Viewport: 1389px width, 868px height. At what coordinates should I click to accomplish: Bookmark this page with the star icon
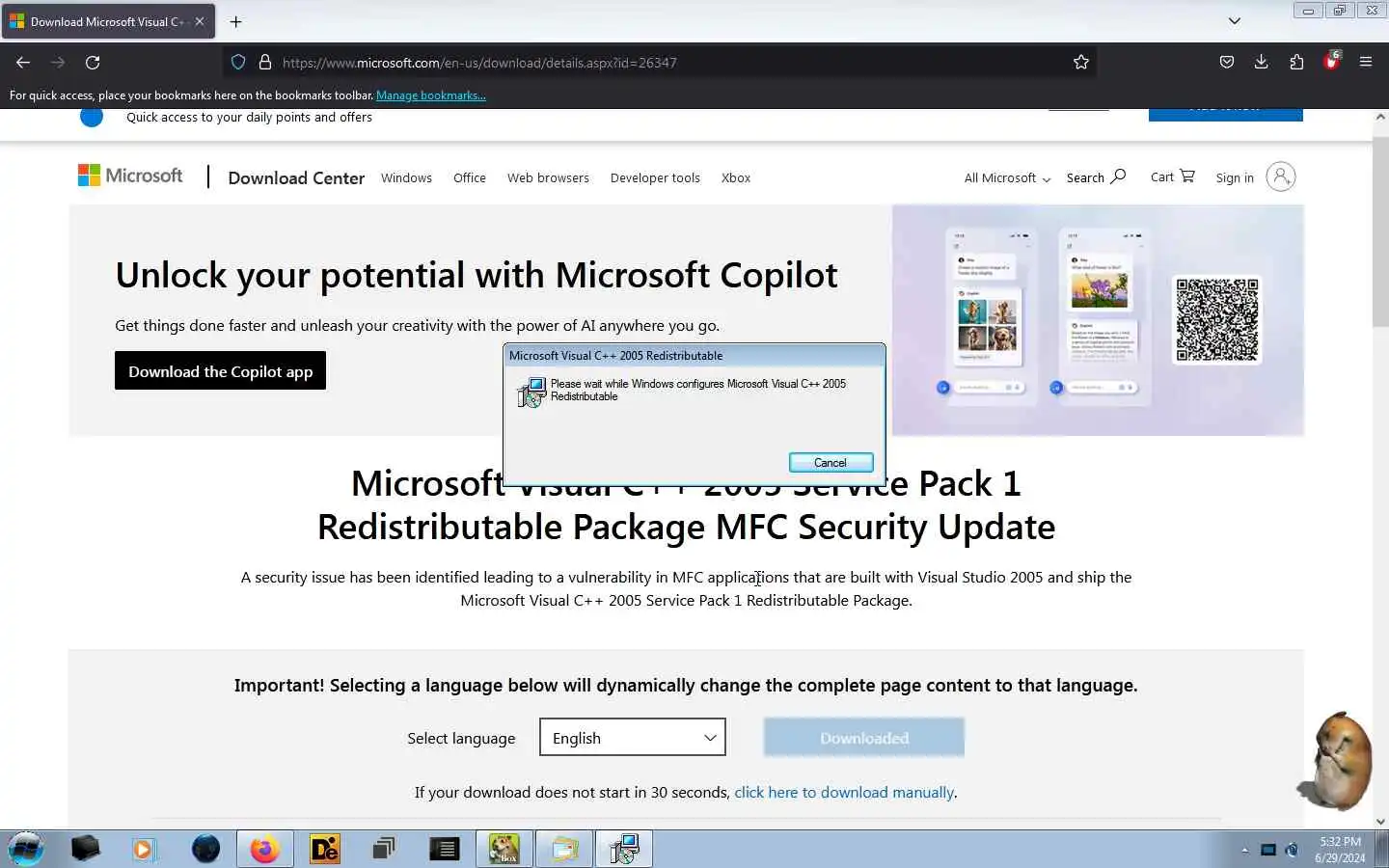coord(1081,62)
